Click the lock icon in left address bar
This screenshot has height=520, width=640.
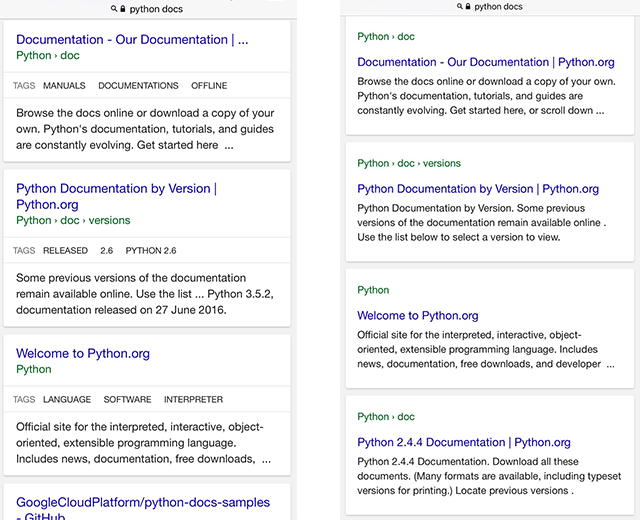[x=123, y=9]
